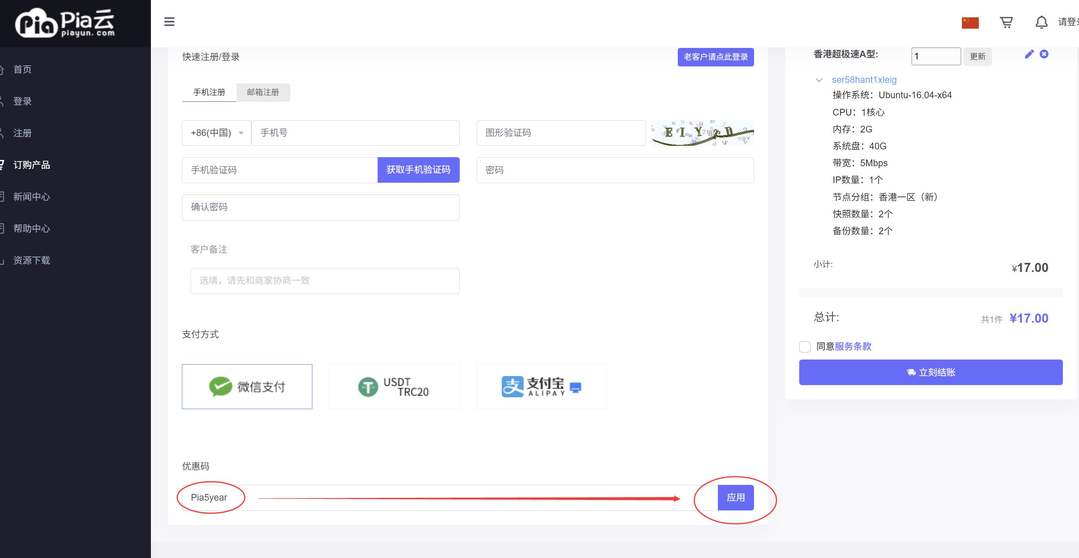Image resolution: width=1079 pixels, height=558 pixels.
Task: Open the +86(中国) country code dropdown
Action: 216,133
